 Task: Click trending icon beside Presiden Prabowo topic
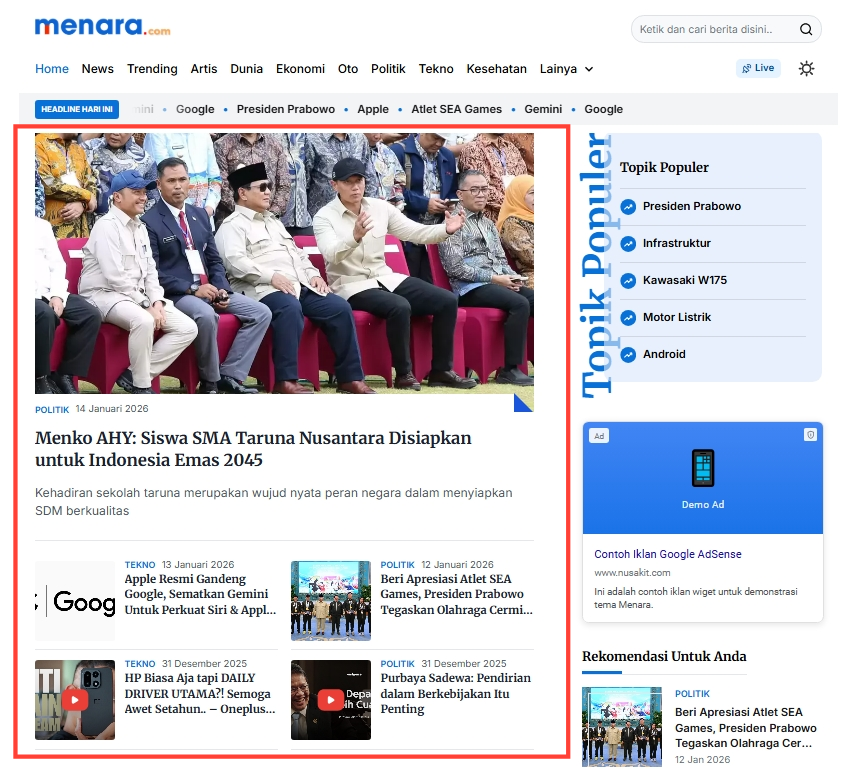tap(628, 207)
